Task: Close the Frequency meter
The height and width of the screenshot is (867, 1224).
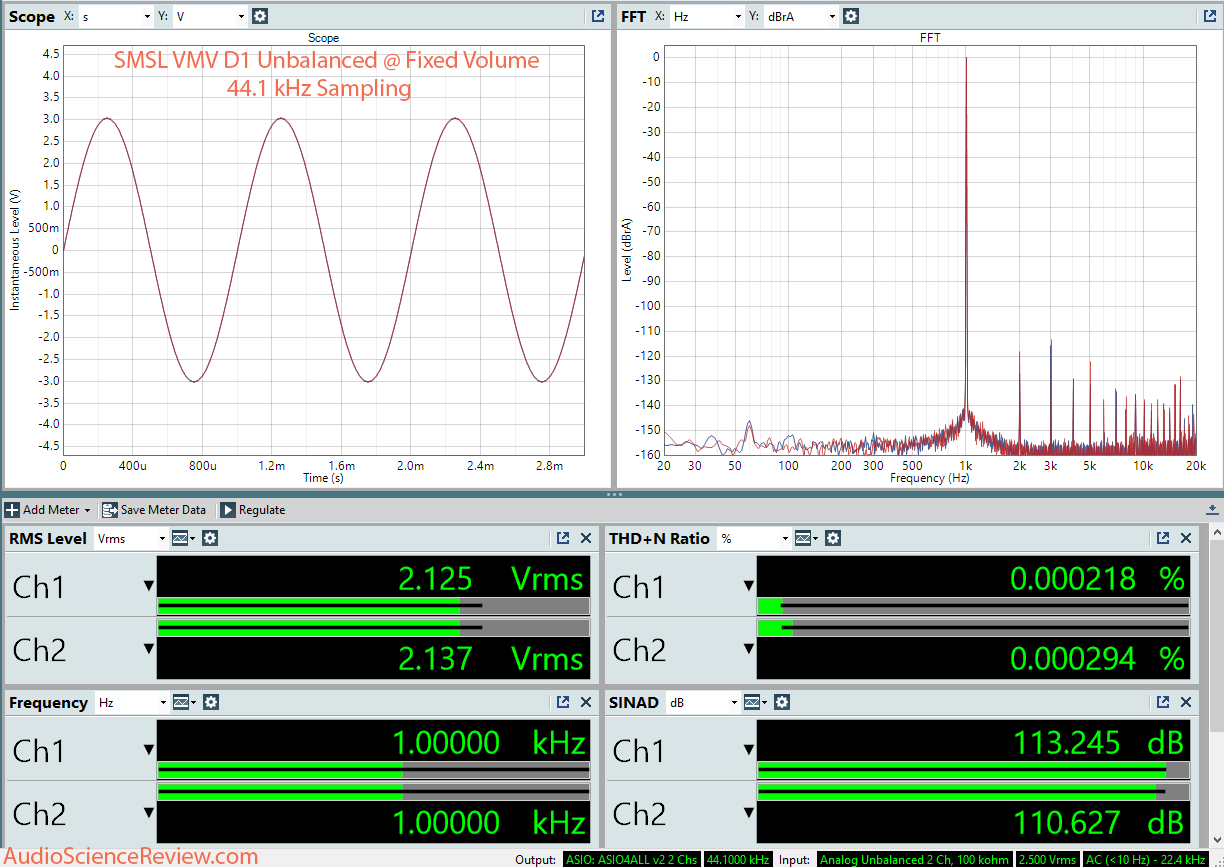Action: click(587, 702)
